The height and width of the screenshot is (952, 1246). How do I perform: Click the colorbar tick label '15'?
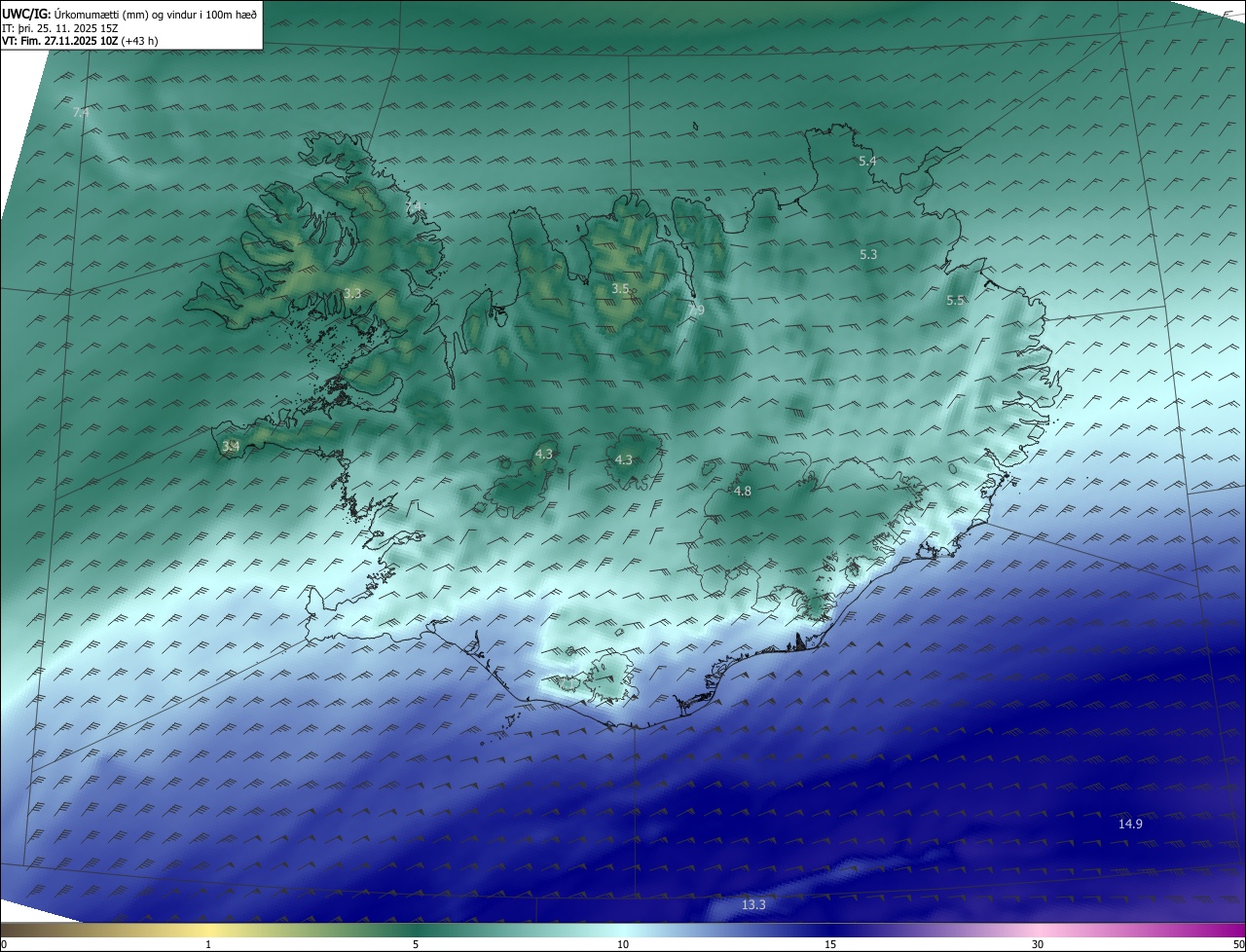[830, 945]
